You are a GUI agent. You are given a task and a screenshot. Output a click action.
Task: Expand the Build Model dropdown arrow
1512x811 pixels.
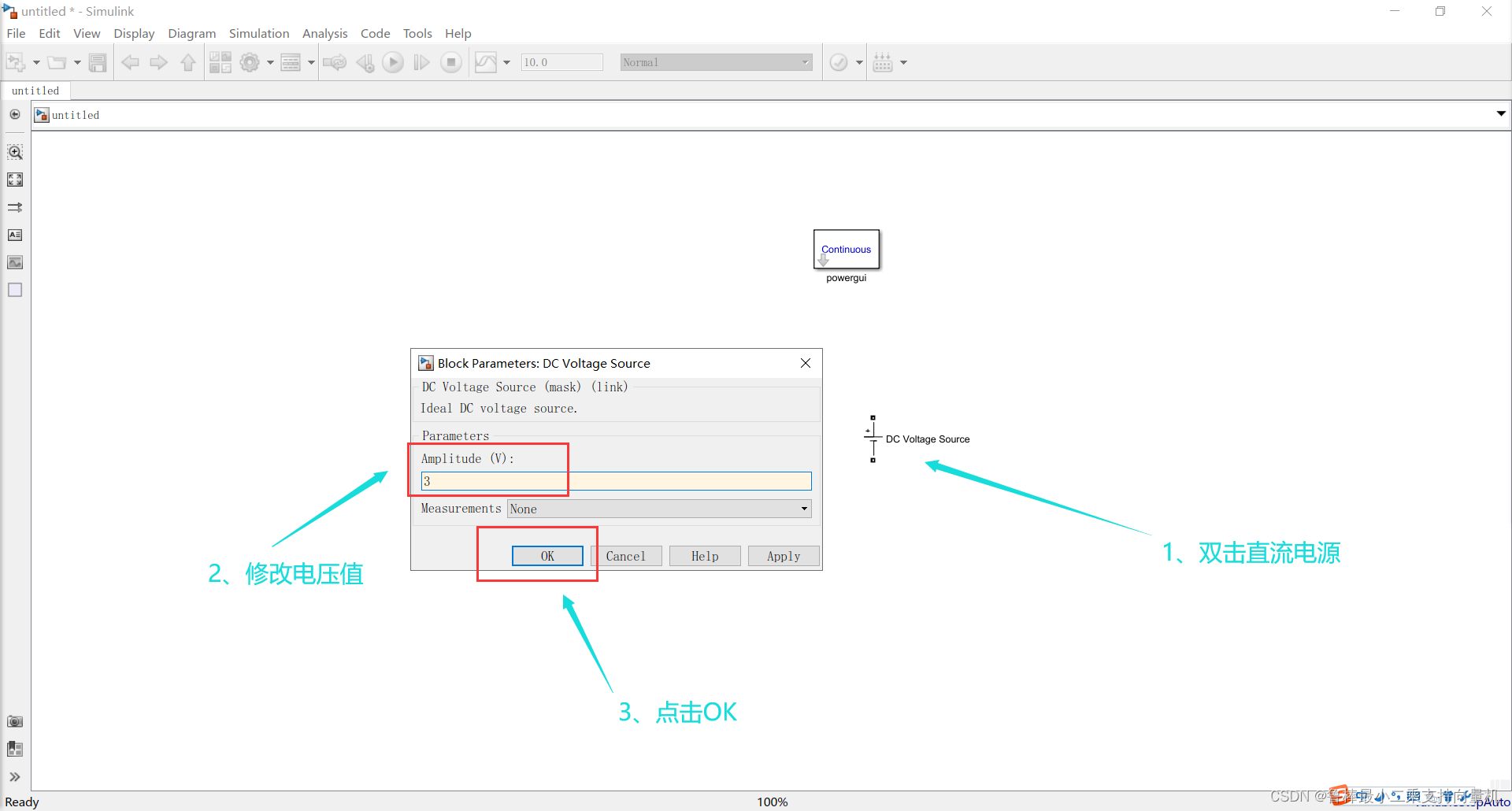coord(903,62)
